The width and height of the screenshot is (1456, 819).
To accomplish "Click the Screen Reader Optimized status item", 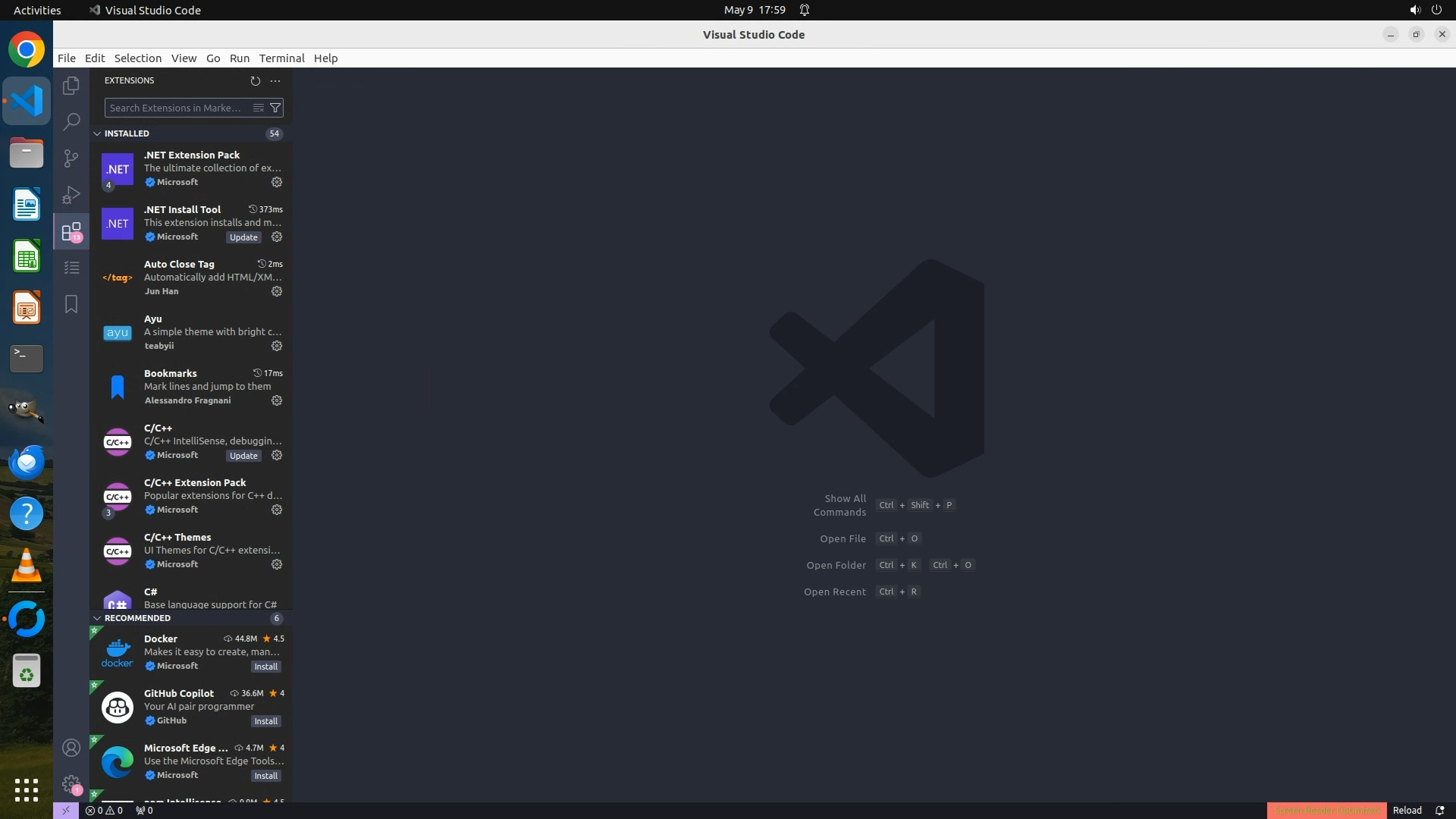I will tap(1326, 810).
